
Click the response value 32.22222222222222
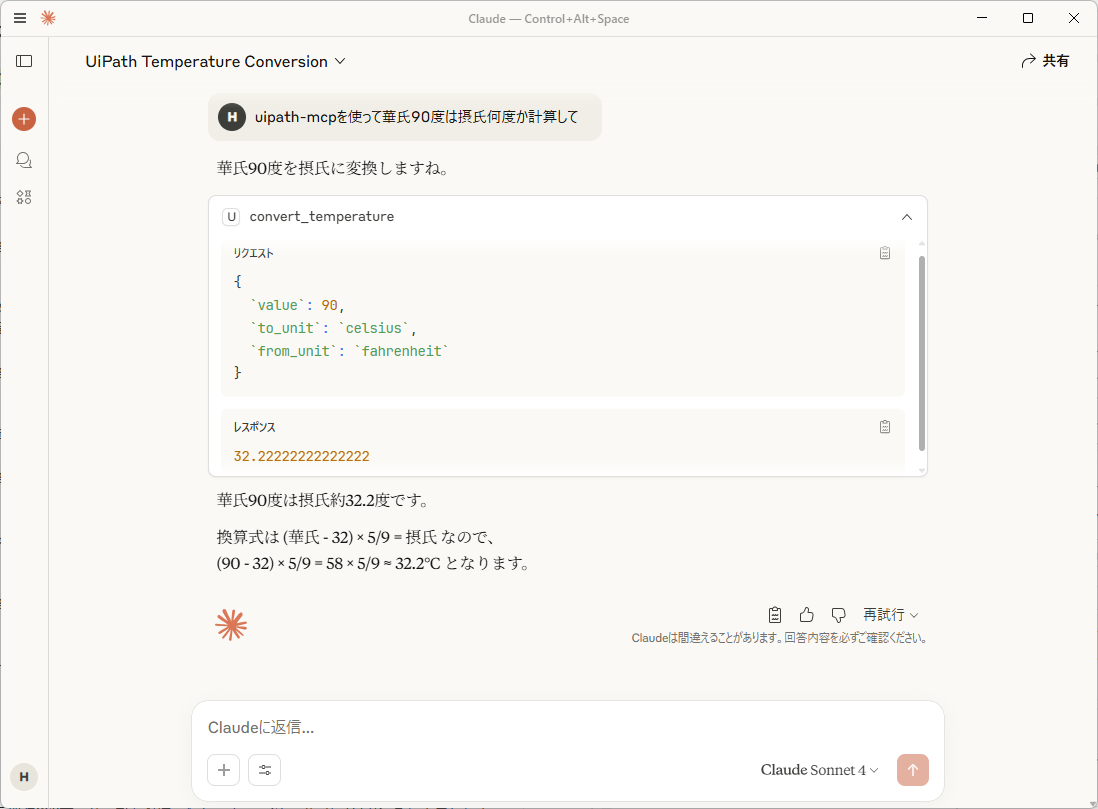(x=302, y=457)
